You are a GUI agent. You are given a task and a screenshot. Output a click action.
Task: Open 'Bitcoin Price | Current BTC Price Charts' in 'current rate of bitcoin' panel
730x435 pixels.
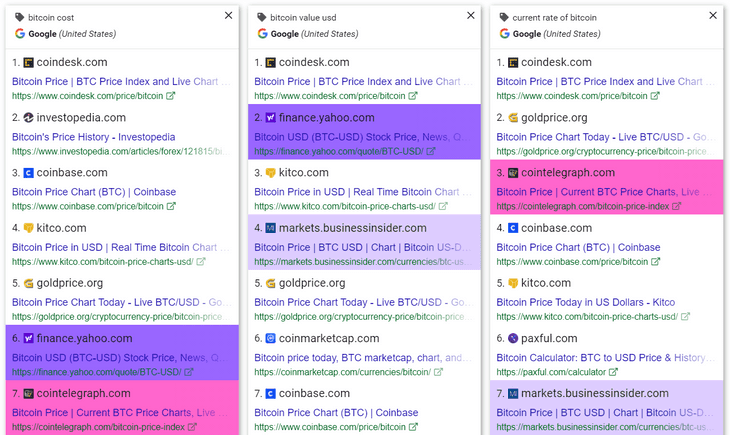tap(605, 192)
